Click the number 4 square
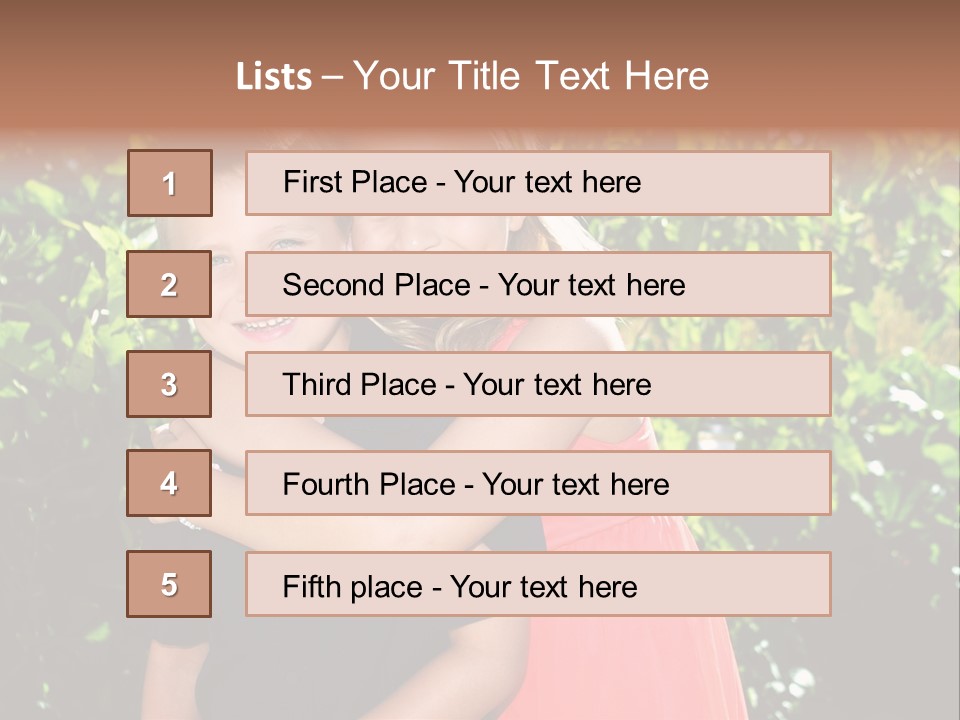The width and height of the screenshot is (960, 720). tap(169, 484)
